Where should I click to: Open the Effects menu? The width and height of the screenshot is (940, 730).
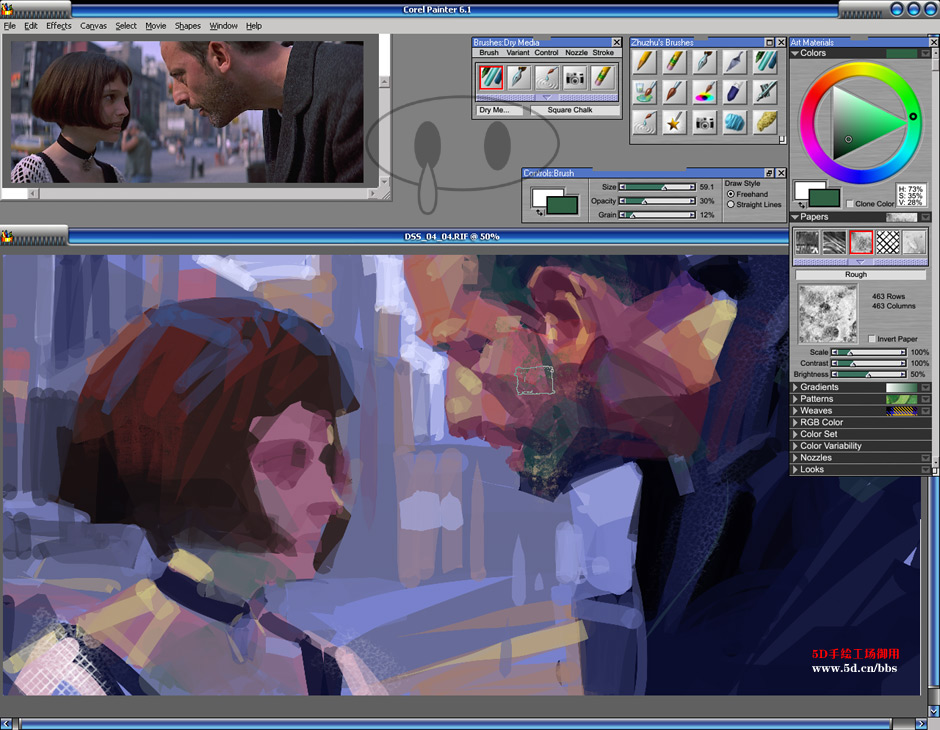pos(59,26)
